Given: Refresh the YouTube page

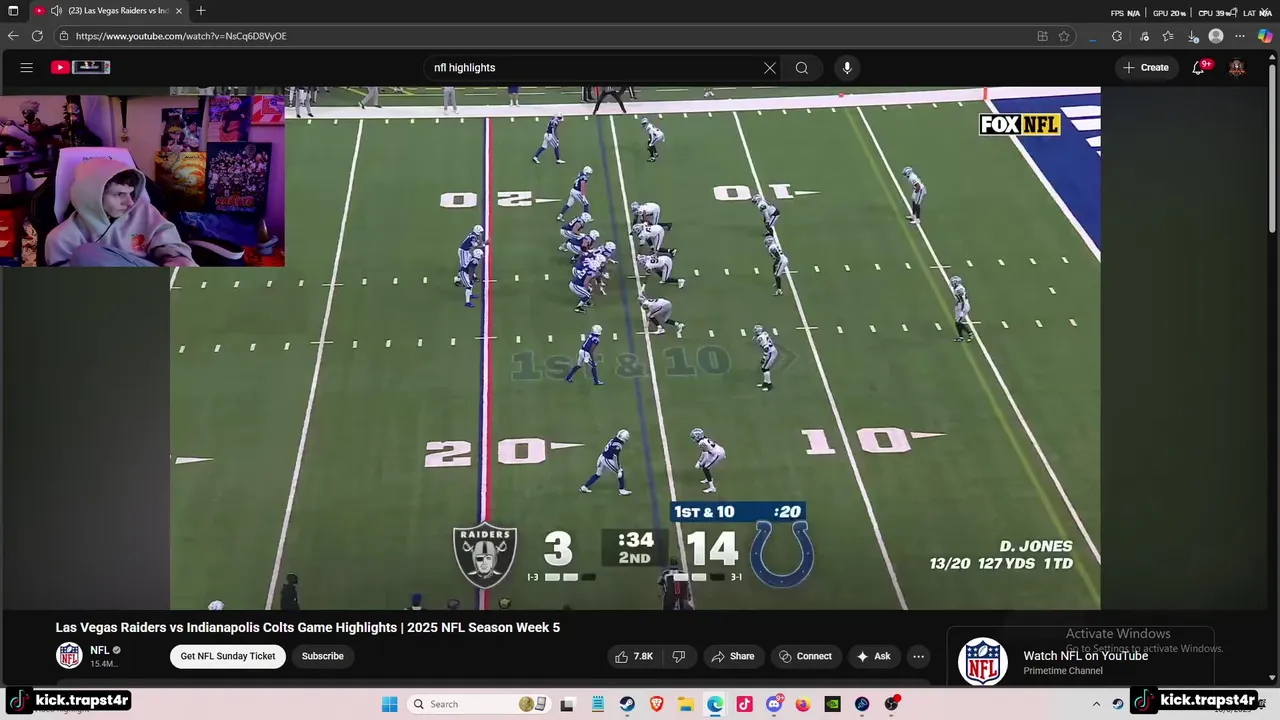Looking at the screenshot, I should click(x=37, y=36).
